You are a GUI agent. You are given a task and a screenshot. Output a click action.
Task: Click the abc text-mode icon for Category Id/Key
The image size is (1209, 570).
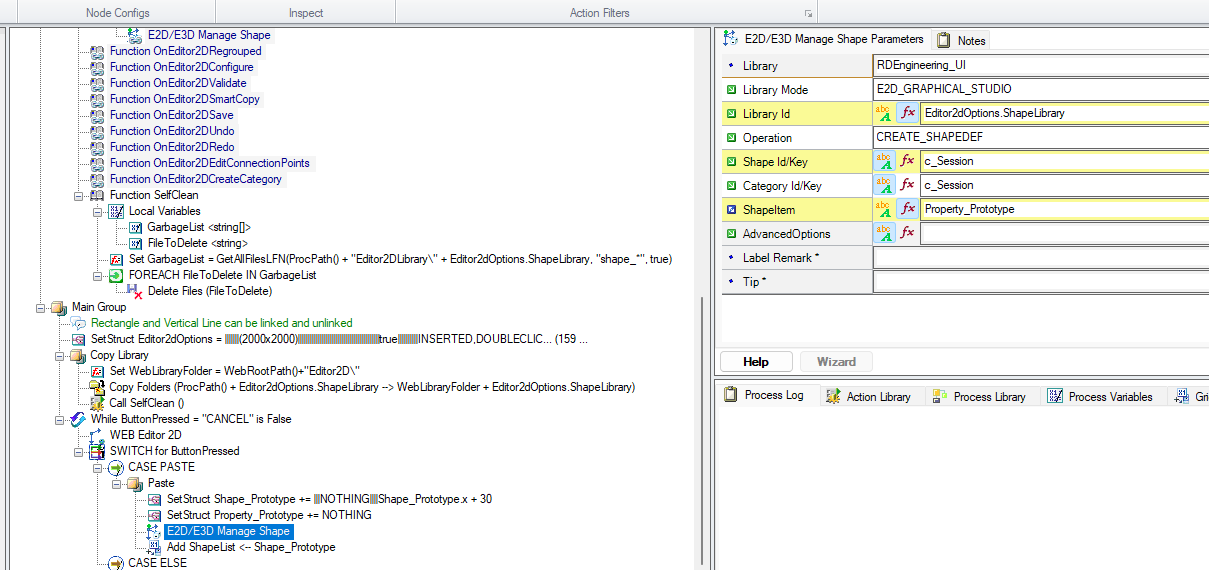[884, 185]
